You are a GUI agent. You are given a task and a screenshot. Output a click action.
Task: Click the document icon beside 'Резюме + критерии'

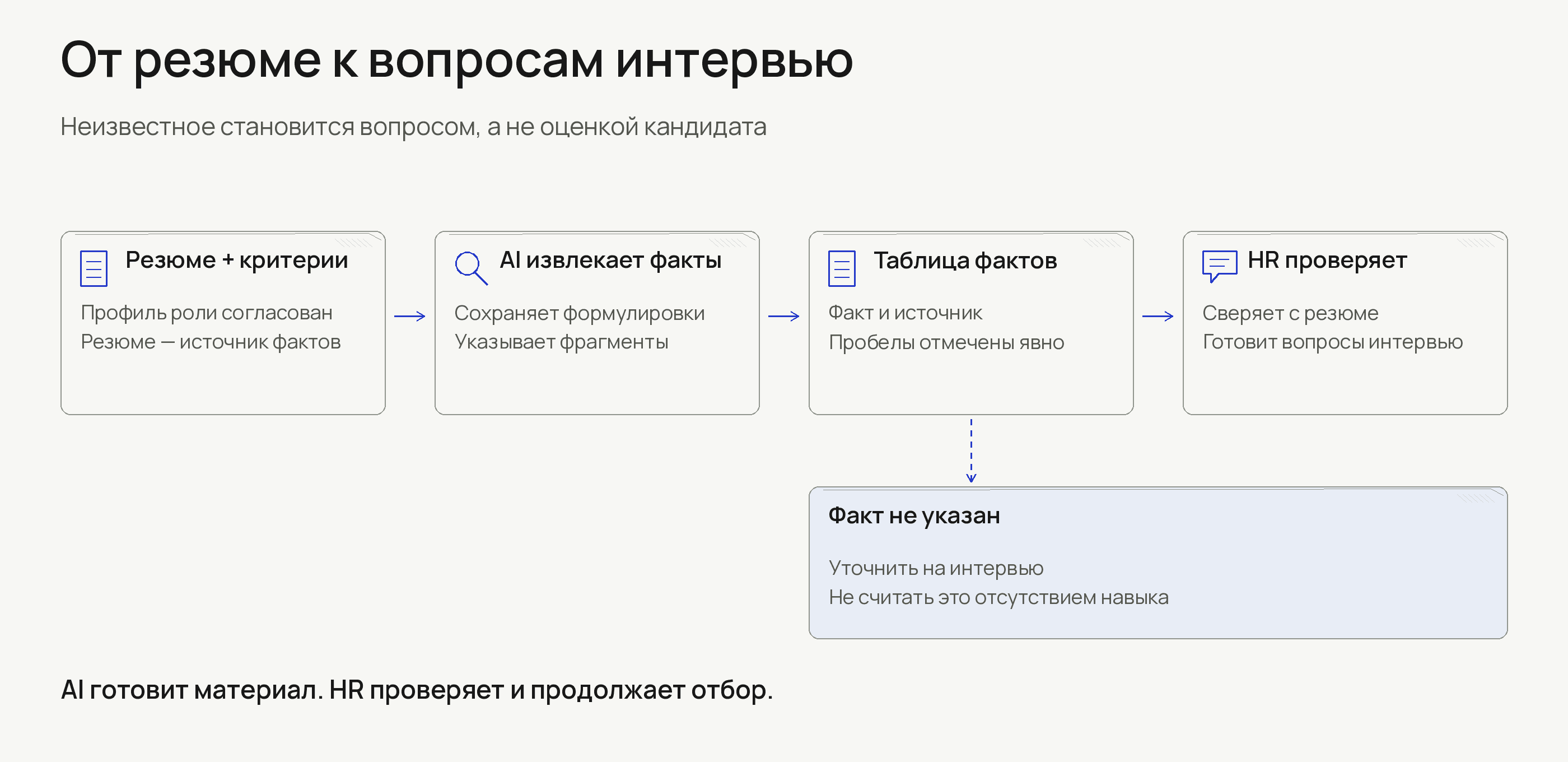coord(94,268)
